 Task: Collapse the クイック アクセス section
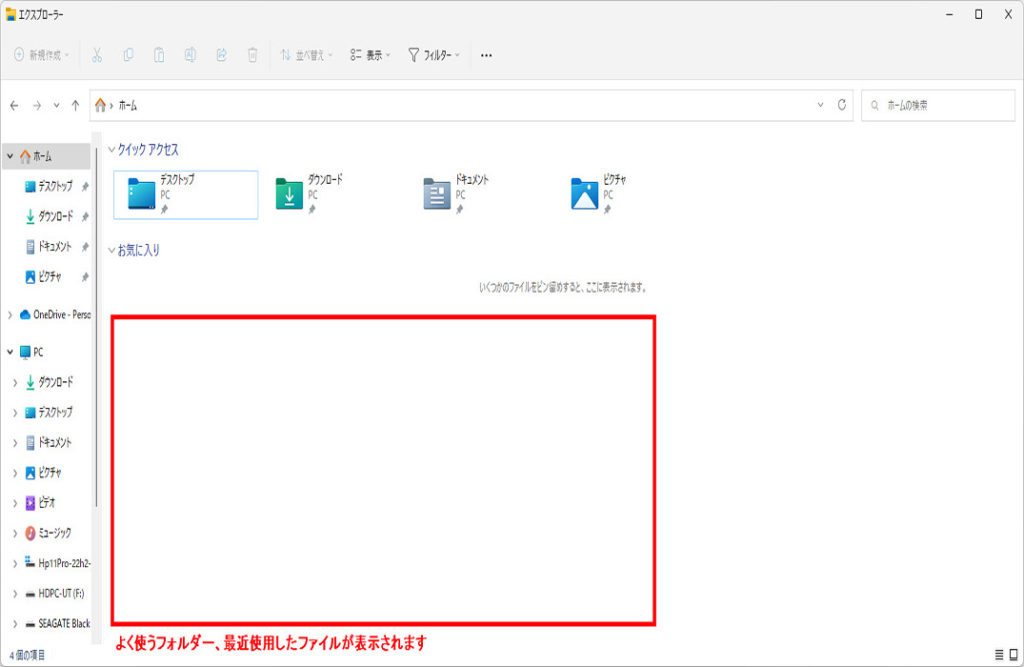[111, 149]
